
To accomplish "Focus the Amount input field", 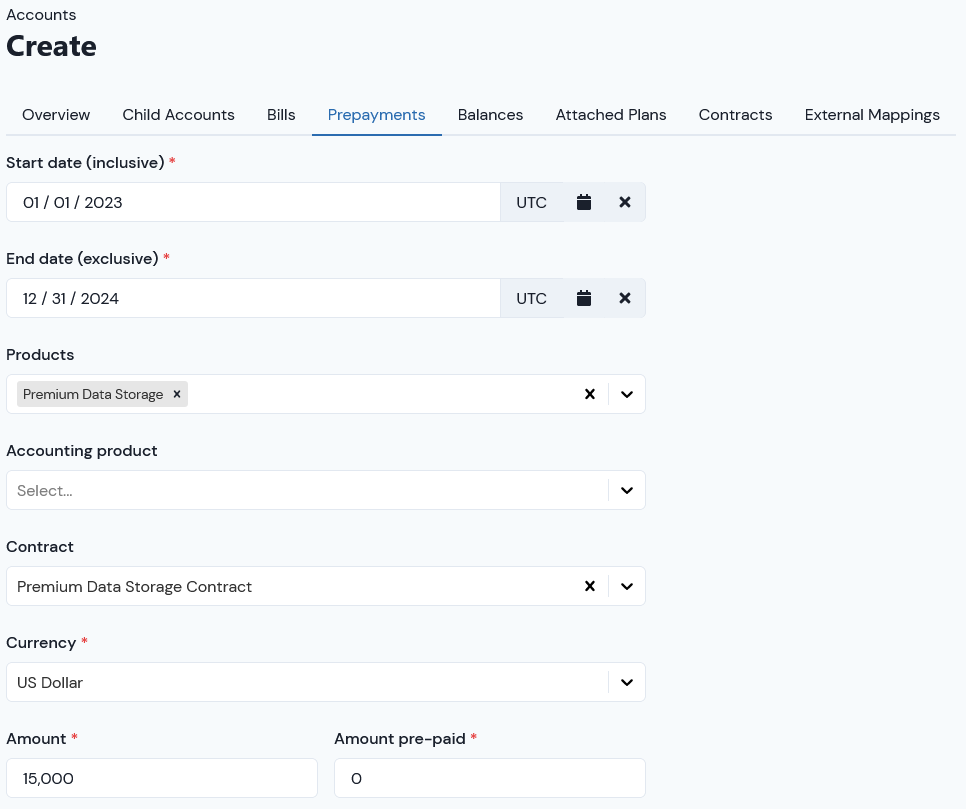I will pos(162,778).
